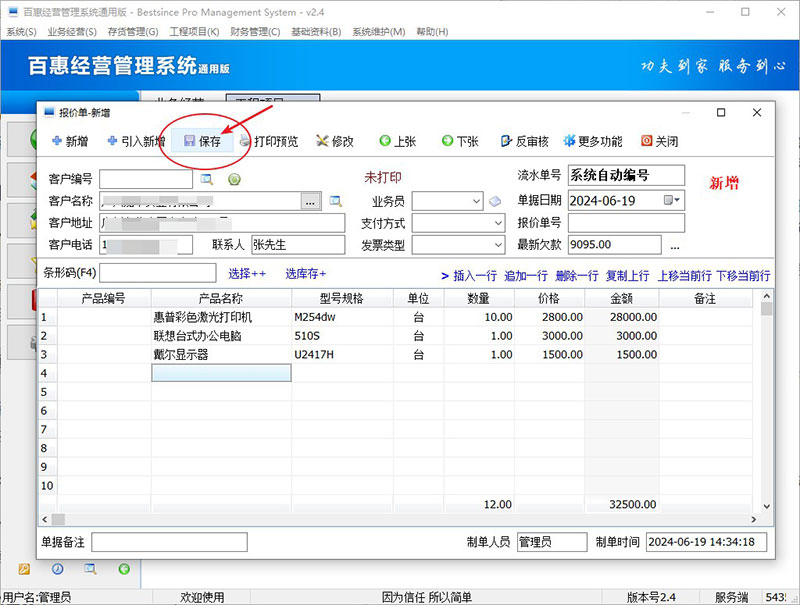Screen dimensions: 800x605
Task: Click the 28000.00 amount cell
Action: tap(621, 317)
